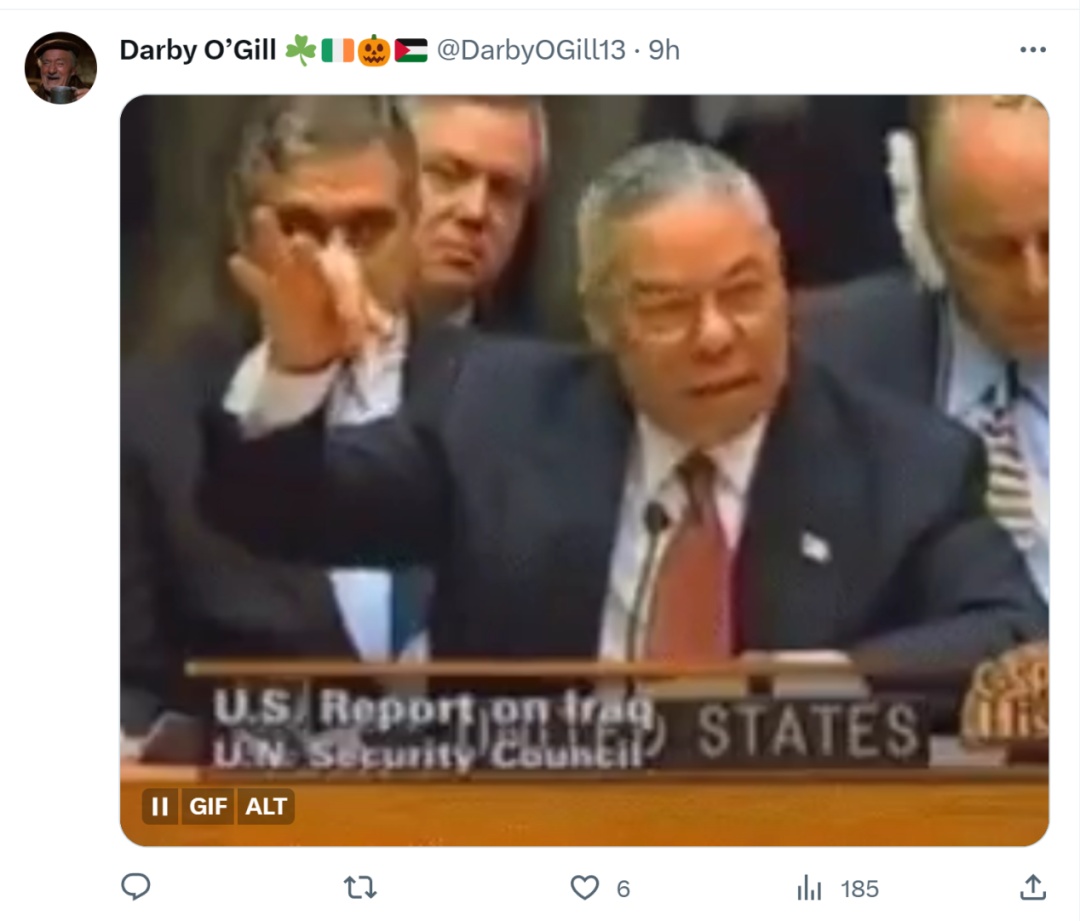Open the U.S. Report on Iraq GIF

(584, 470)
